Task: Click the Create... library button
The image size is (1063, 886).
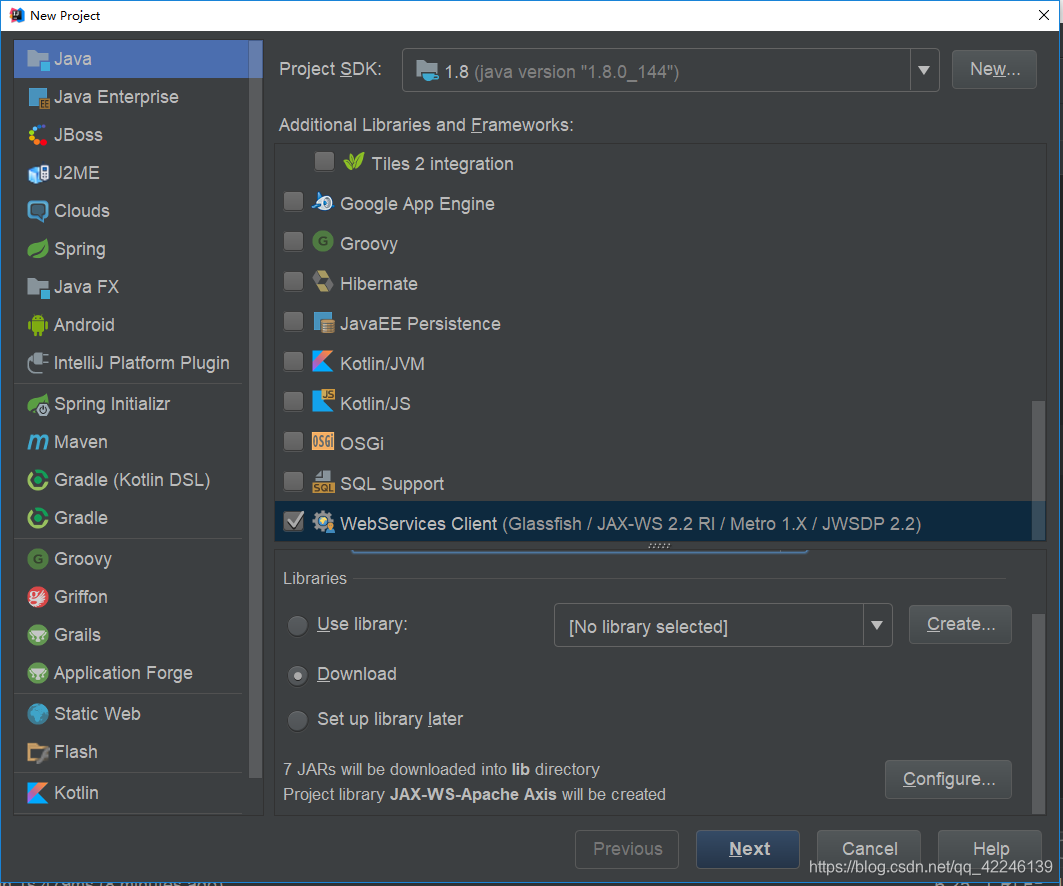Action: (960, 624)
